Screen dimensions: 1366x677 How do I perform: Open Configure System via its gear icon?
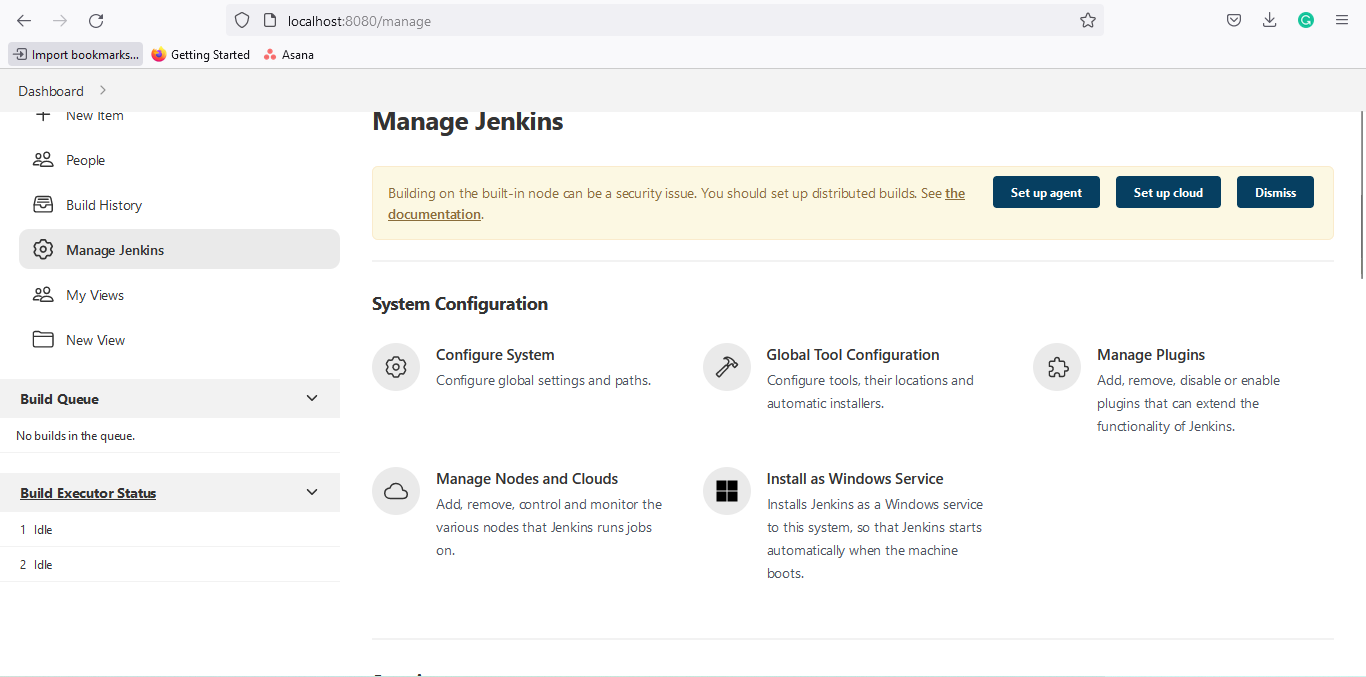396,367
